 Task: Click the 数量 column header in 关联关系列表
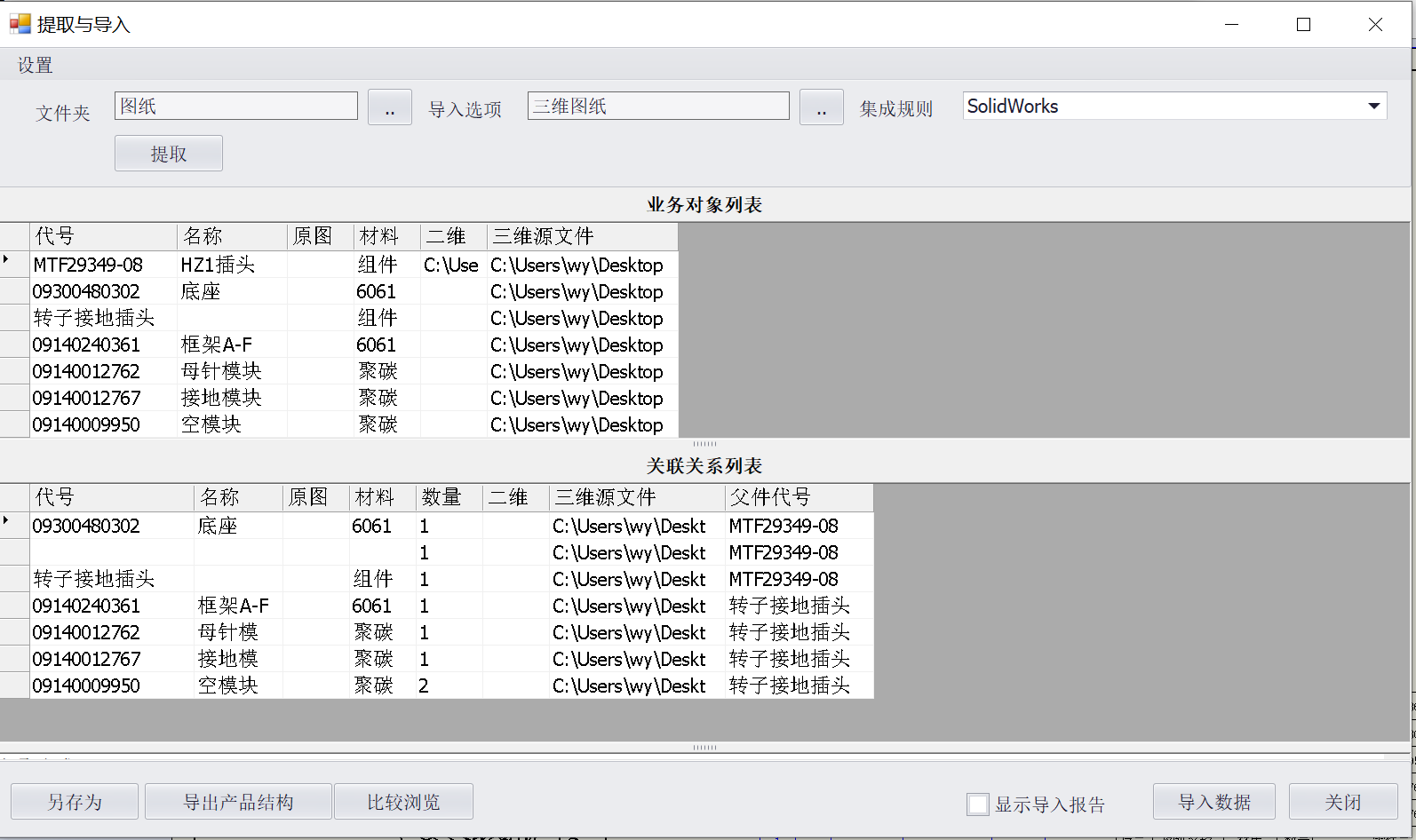click(449, 497)
